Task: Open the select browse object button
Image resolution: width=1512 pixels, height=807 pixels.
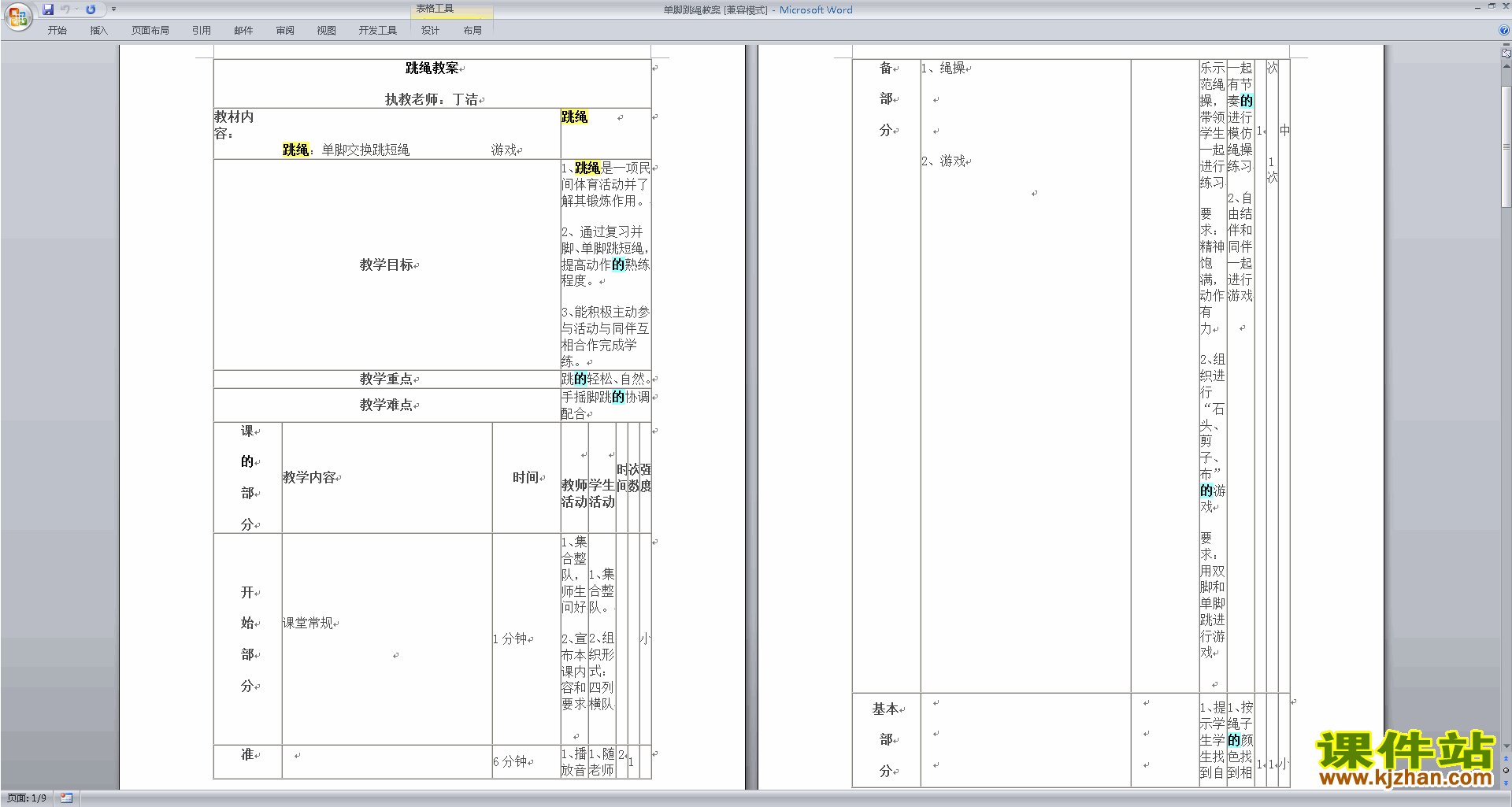Action: [x=1506, y=771]
